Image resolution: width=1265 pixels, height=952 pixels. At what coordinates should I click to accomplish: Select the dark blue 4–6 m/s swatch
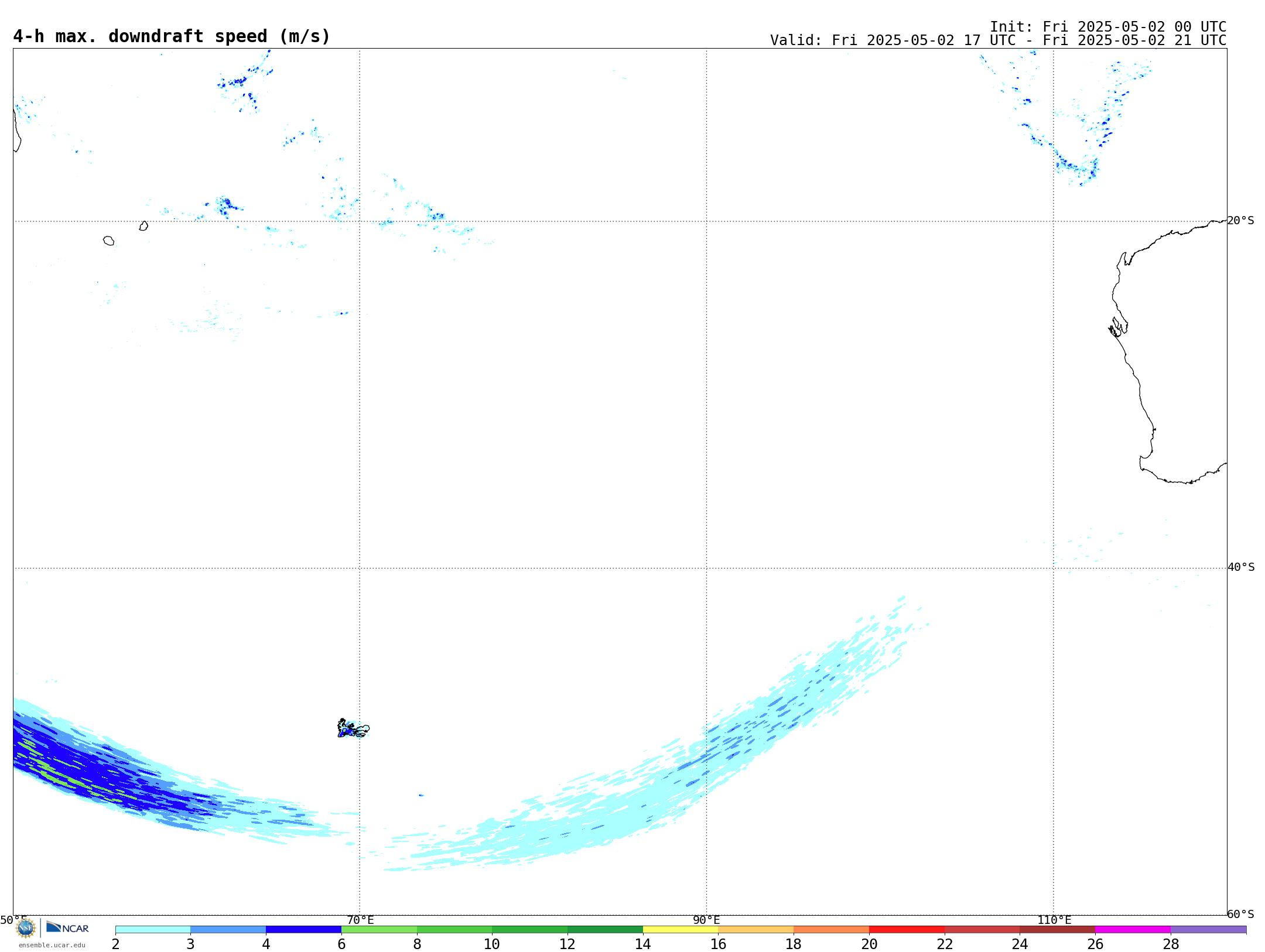point(303,930)
